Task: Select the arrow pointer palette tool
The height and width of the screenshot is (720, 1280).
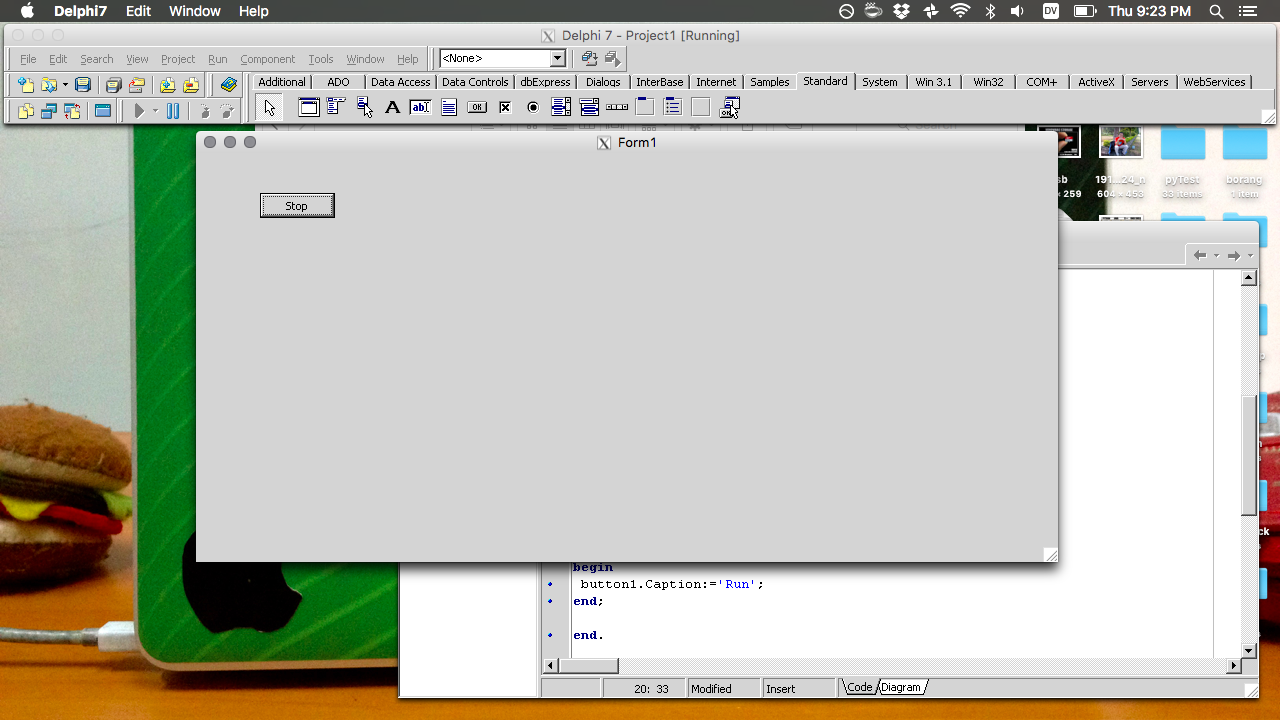Action: 270,108
